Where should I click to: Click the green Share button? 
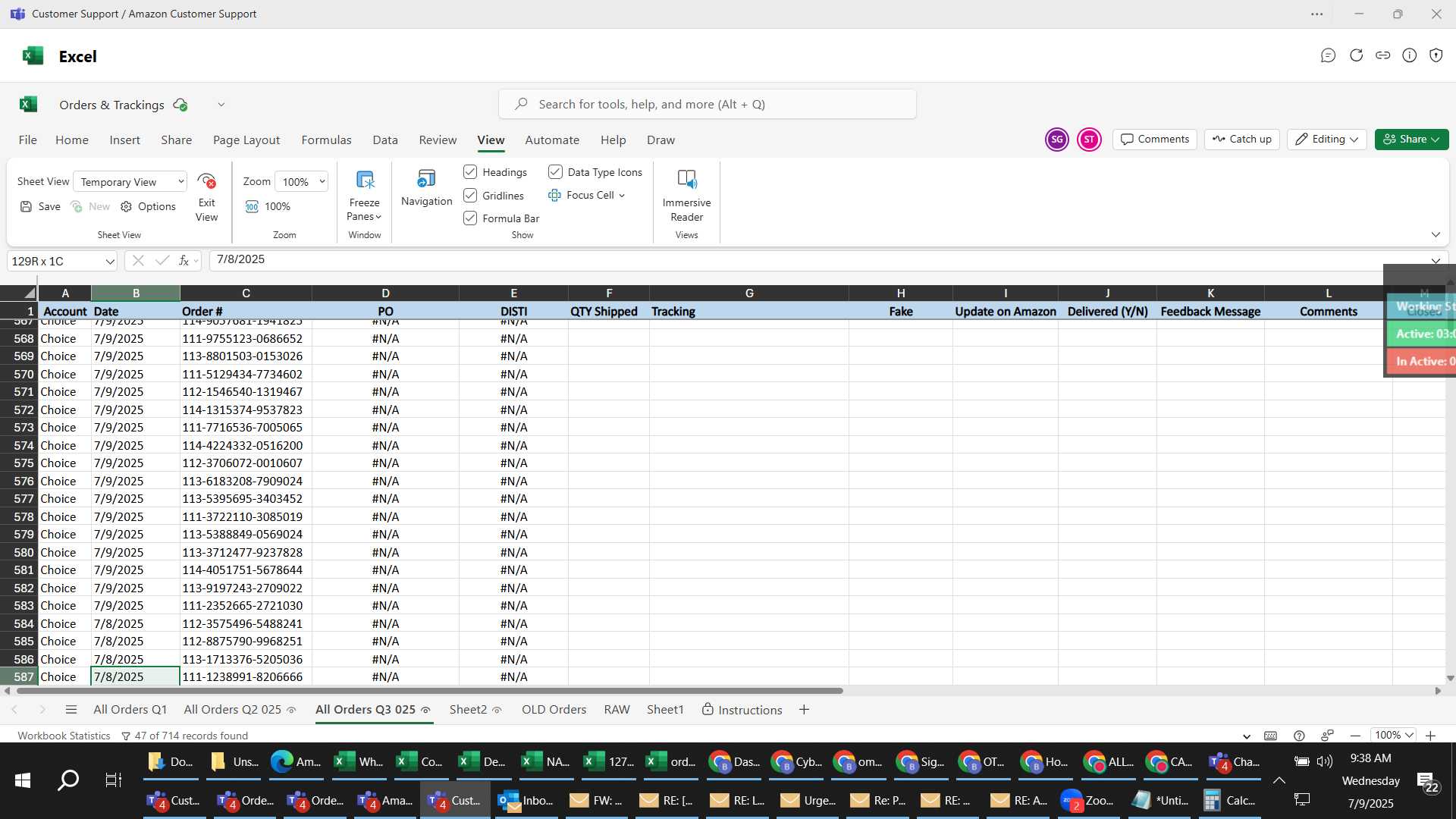pos(1411,140)
